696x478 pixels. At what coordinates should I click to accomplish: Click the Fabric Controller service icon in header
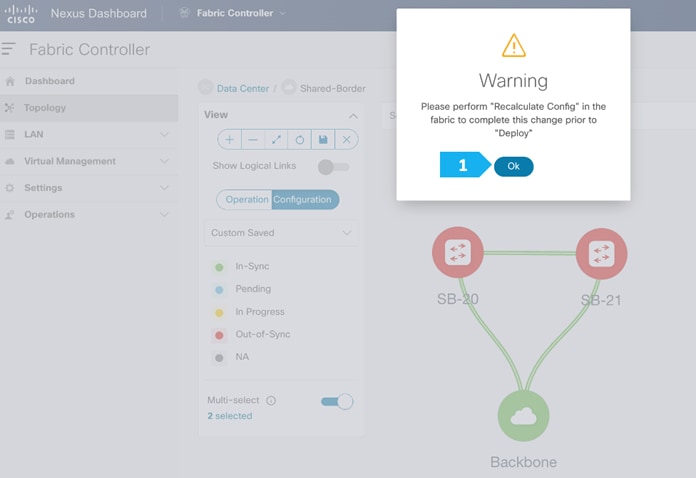184,13
